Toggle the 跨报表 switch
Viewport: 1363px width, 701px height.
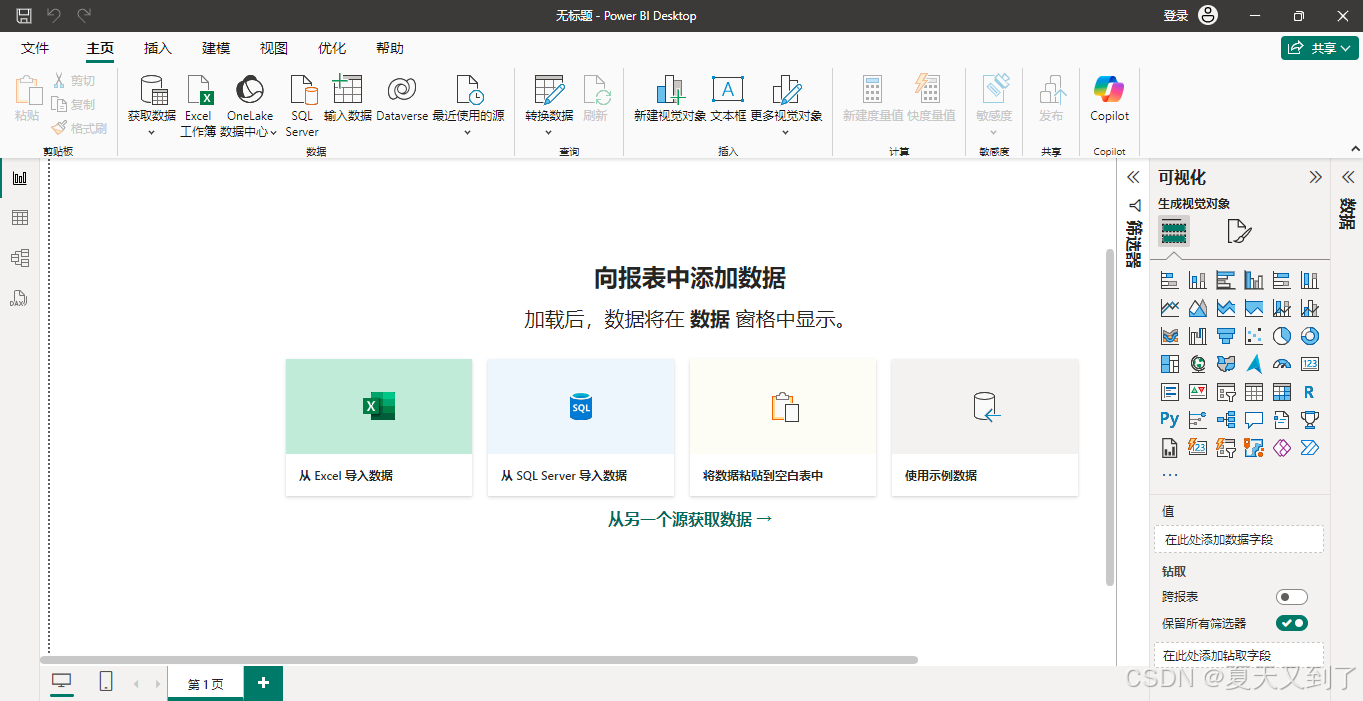[1292, 597]
